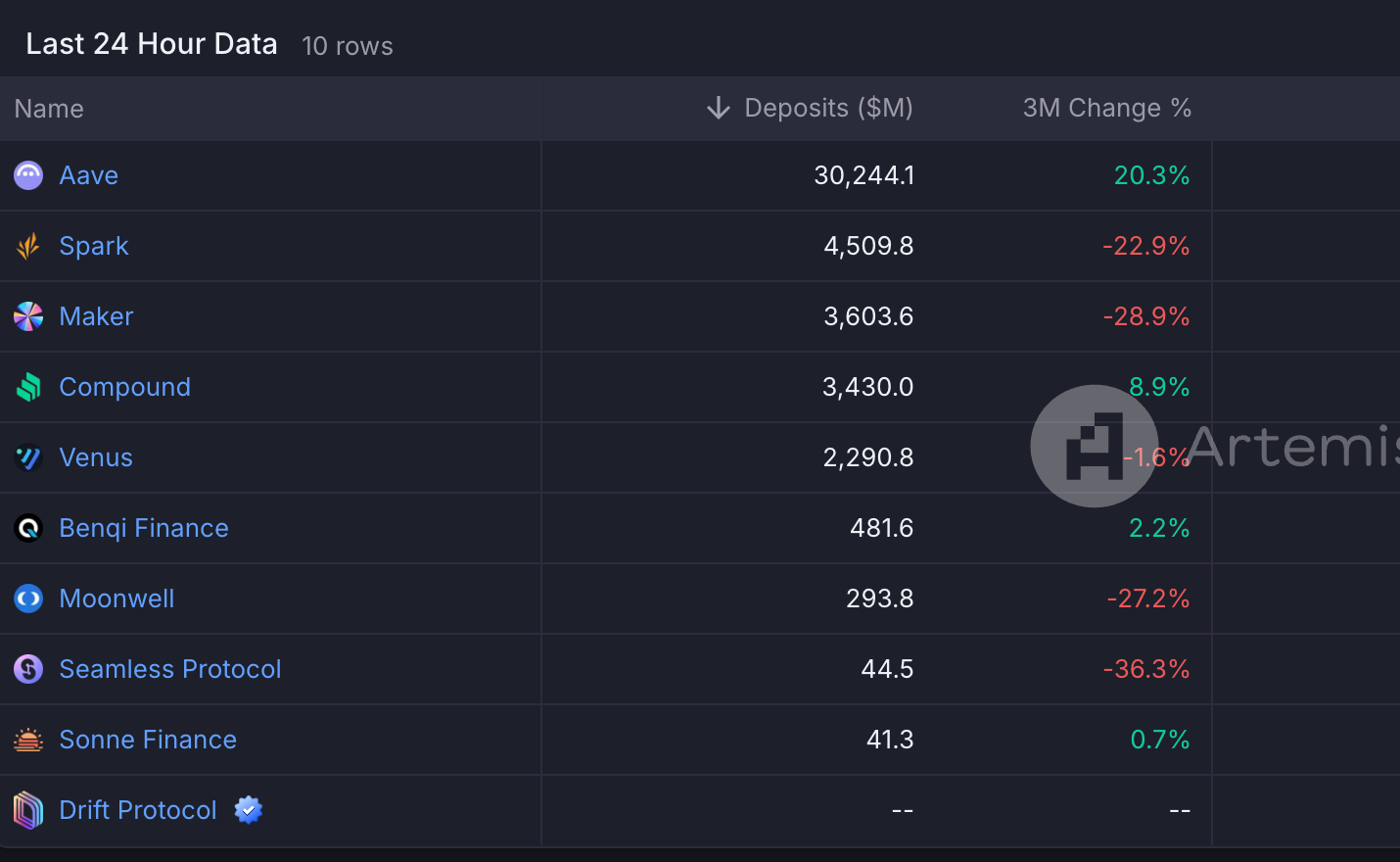
Task: Open the Moonwell protocol link
Action: click(117, 599)
